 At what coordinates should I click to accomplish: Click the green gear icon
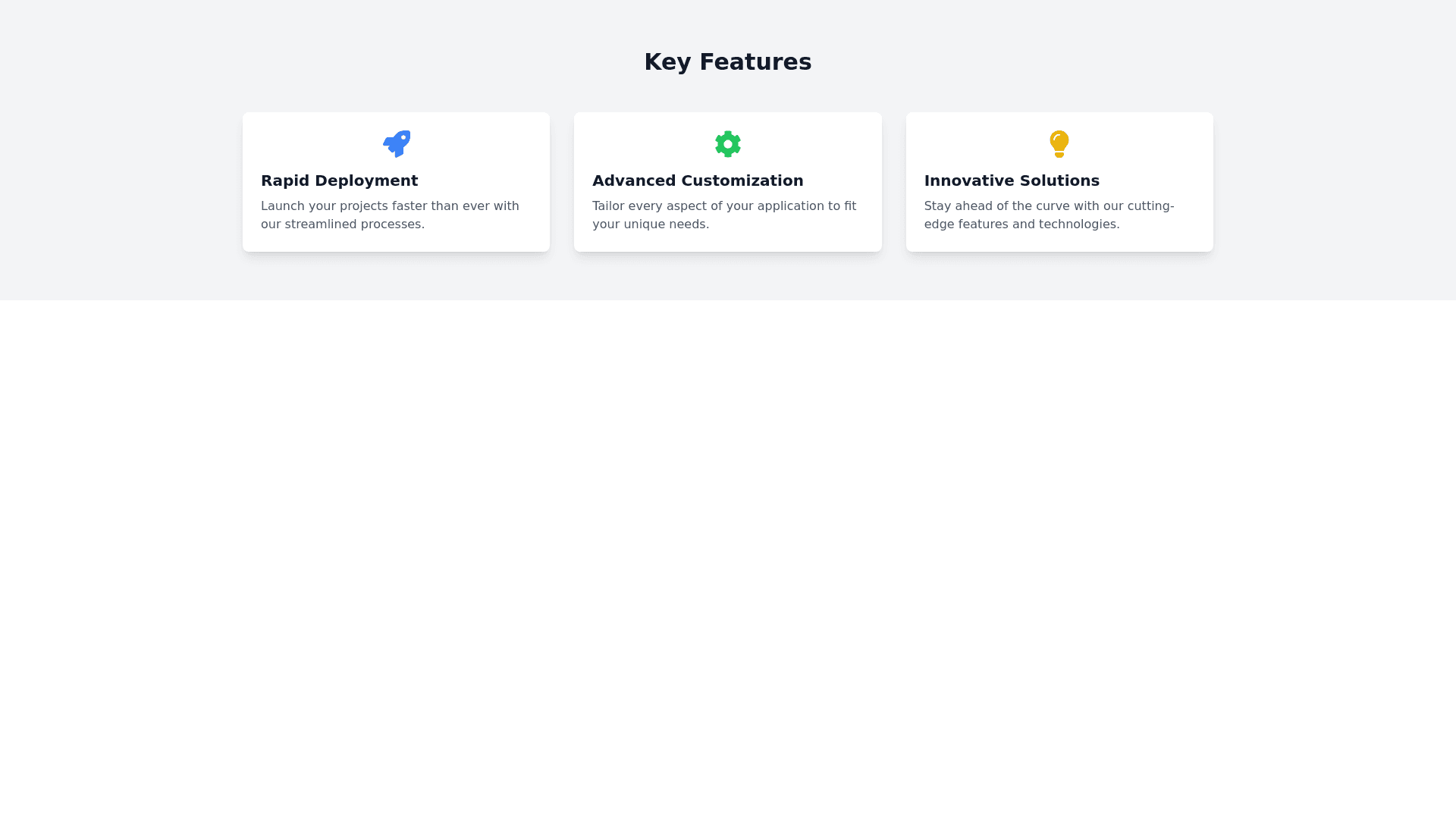click(x=728, y=143)
